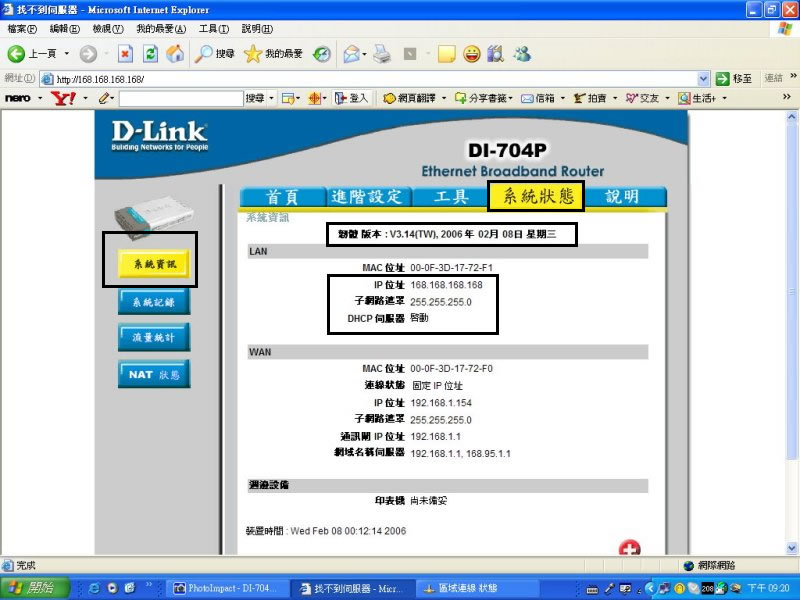Go back with the 上一頁 arrow button
This screenshot has width=800, height=600.
pos(32,54)
